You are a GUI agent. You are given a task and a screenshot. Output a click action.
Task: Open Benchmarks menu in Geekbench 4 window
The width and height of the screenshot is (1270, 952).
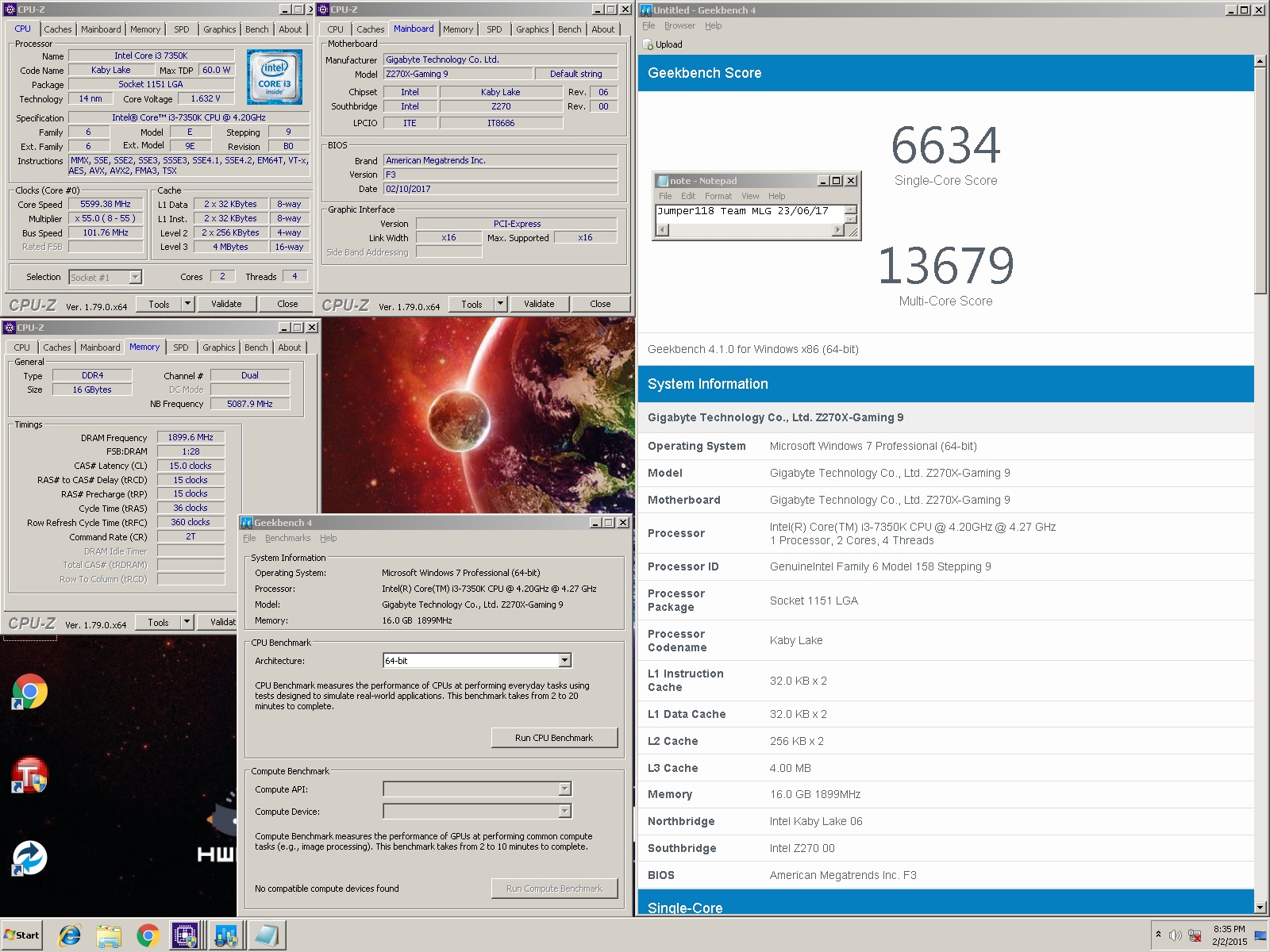(288, 538)
